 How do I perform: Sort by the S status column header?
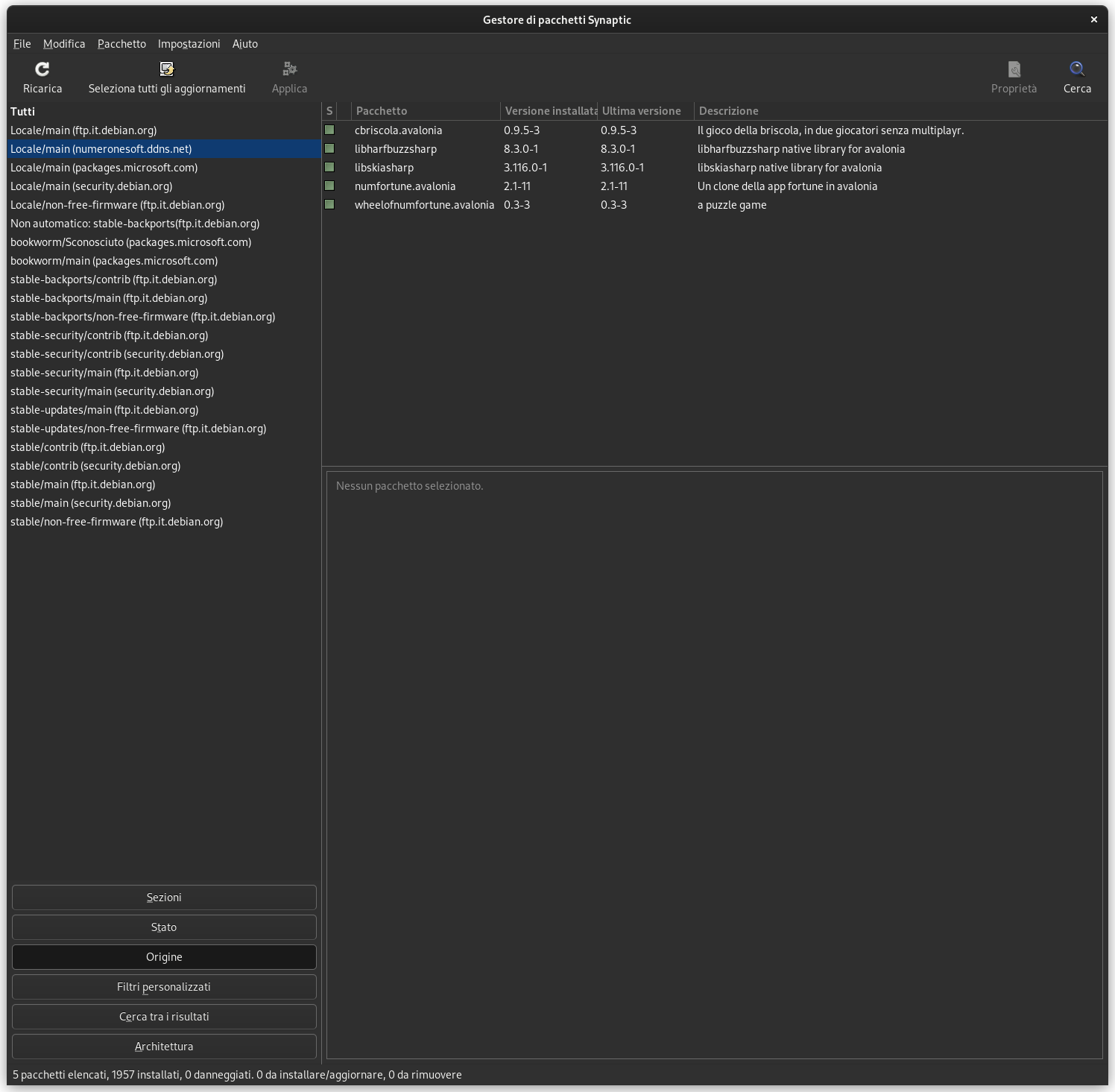(329, 111)
